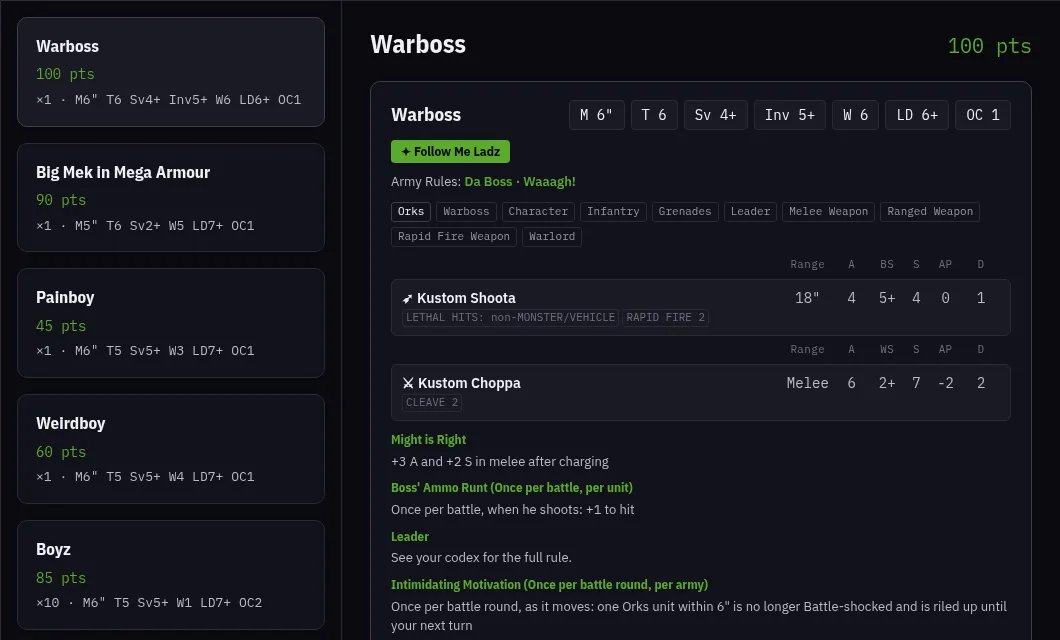
Task: Select the Painboy unit card
Action: (x=171, y=323)
